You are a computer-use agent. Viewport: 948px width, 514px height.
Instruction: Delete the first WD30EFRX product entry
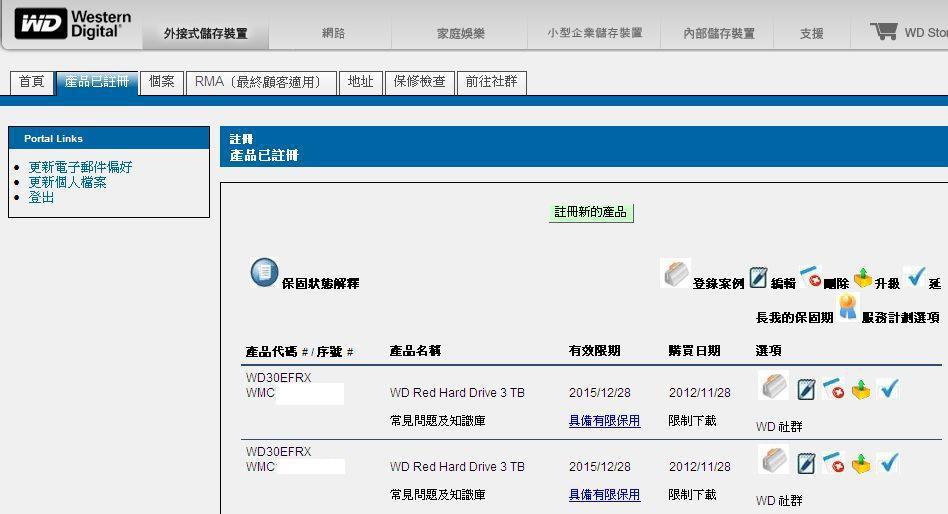[834, 388]
